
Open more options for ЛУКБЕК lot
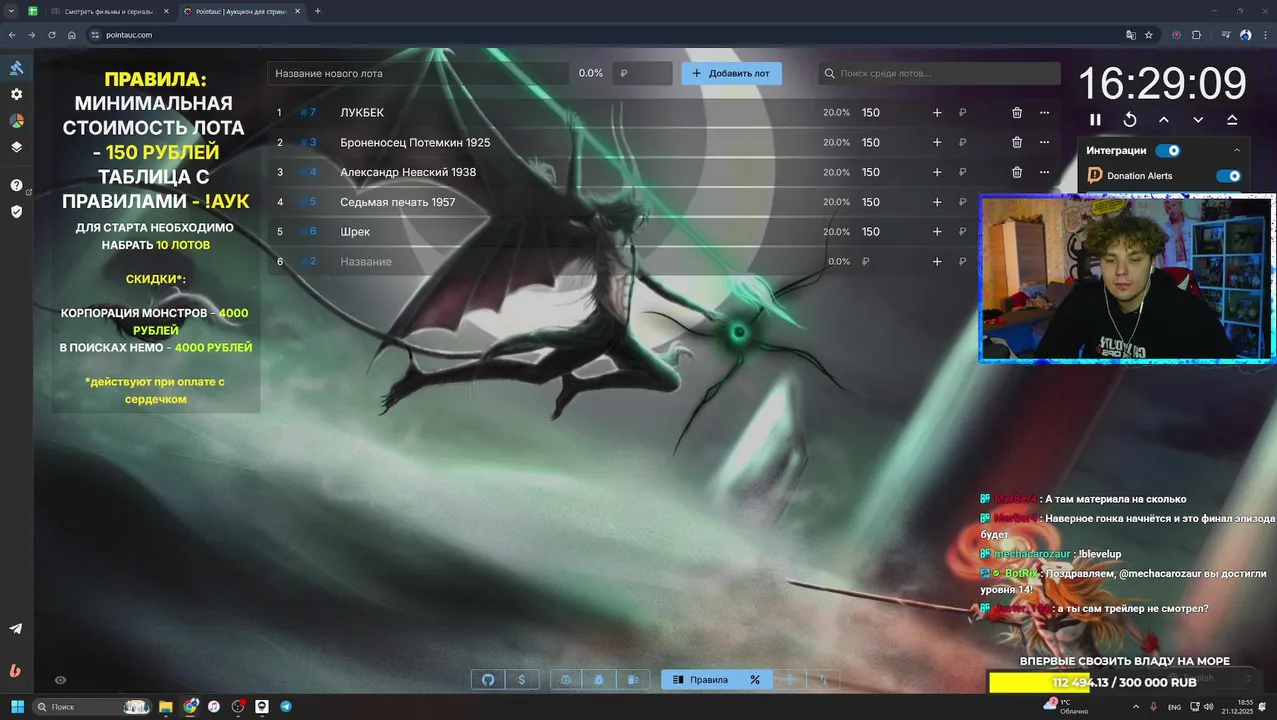tap(1044, 113)
